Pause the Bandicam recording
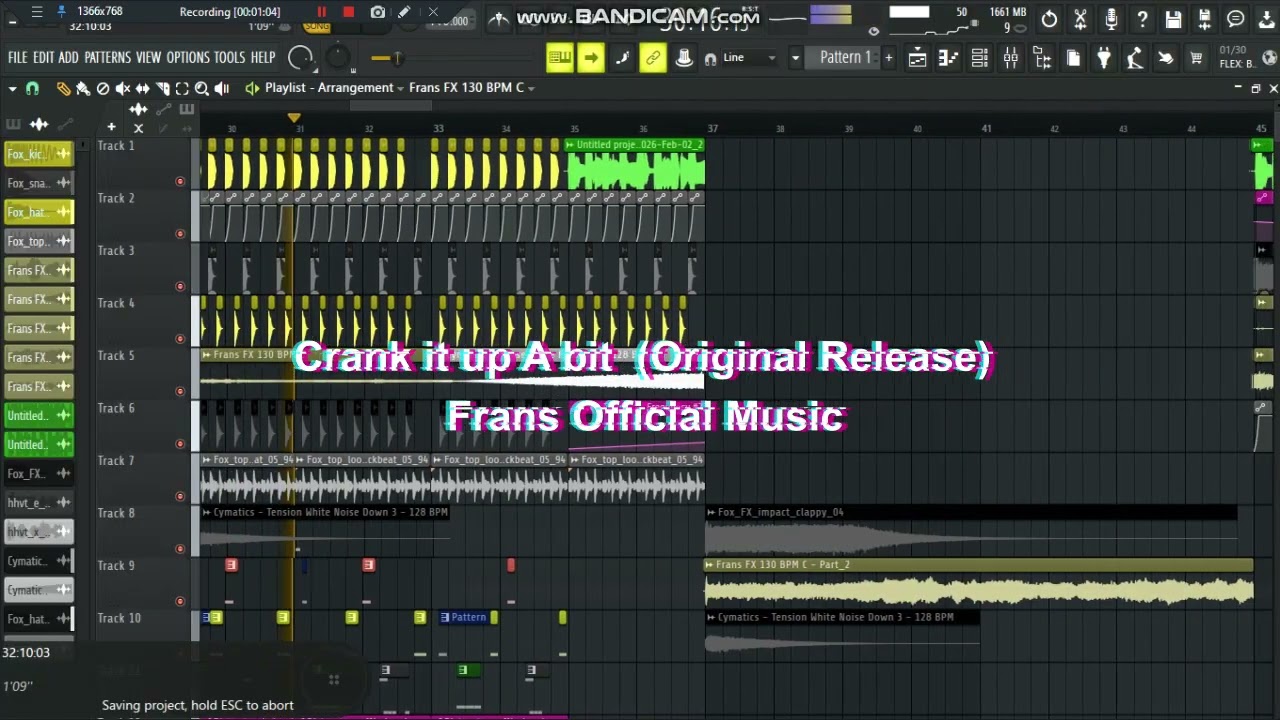The width and height of the screenshot is (1280, 720). tap(322, 12)
